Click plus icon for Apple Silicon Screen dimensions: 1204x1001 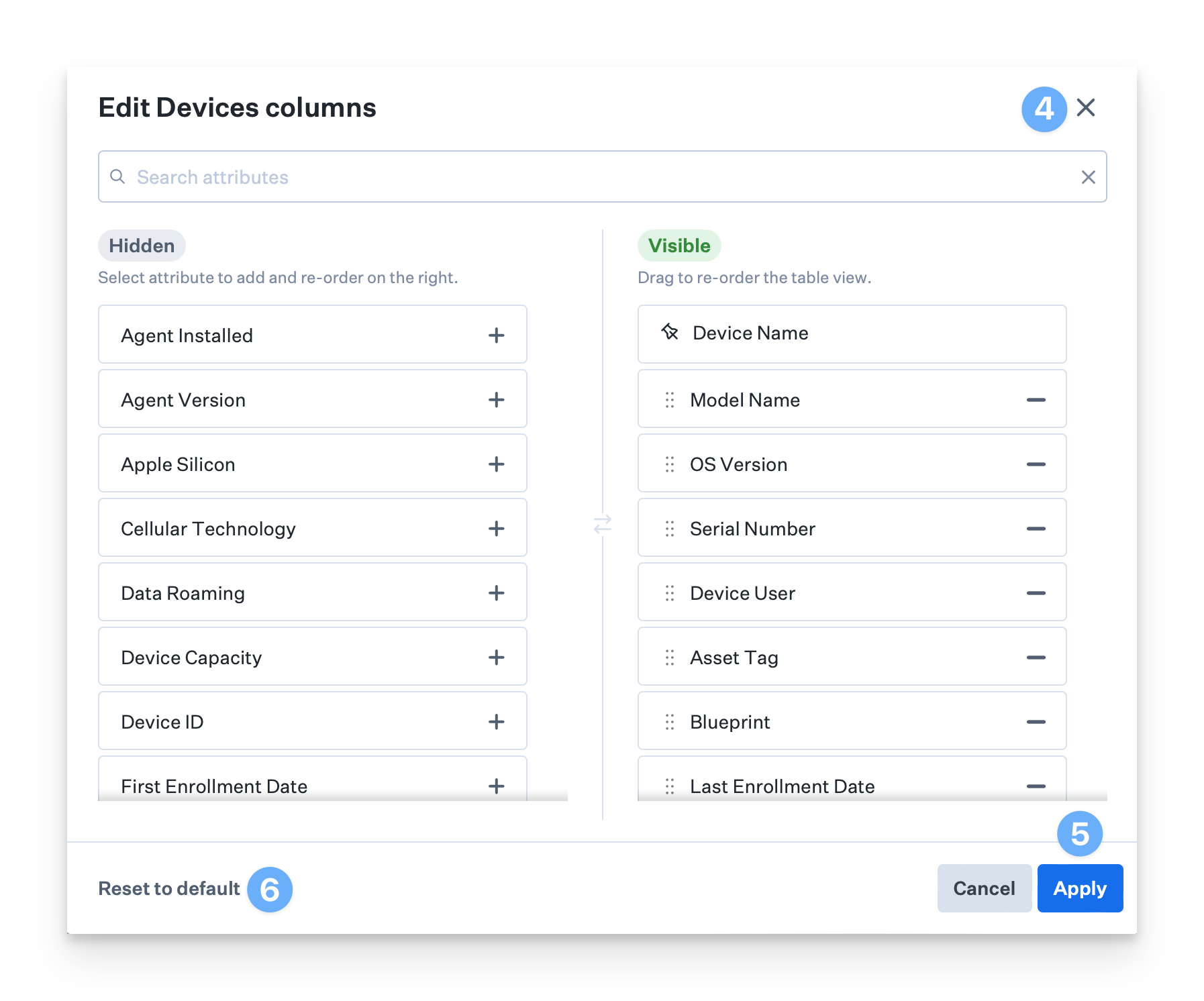coord(496,464)
